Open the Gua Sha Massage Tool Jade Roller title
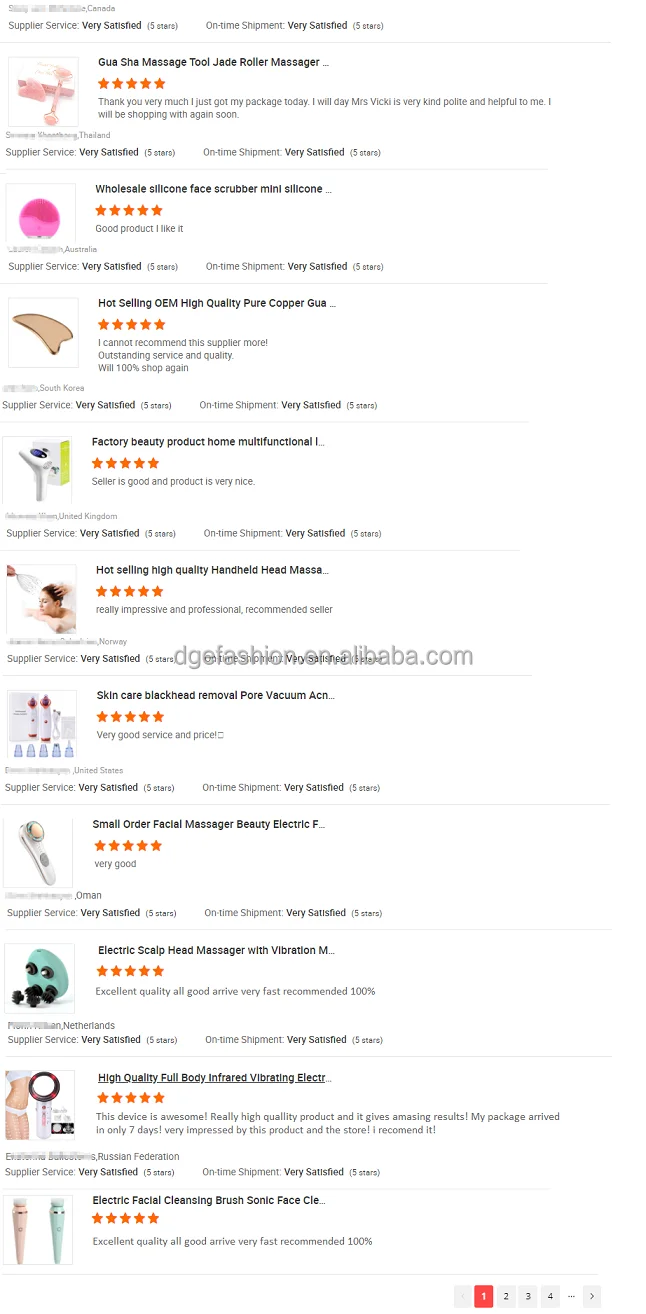This screenshot has width=646, height=1314. click(x=213, y=62)
